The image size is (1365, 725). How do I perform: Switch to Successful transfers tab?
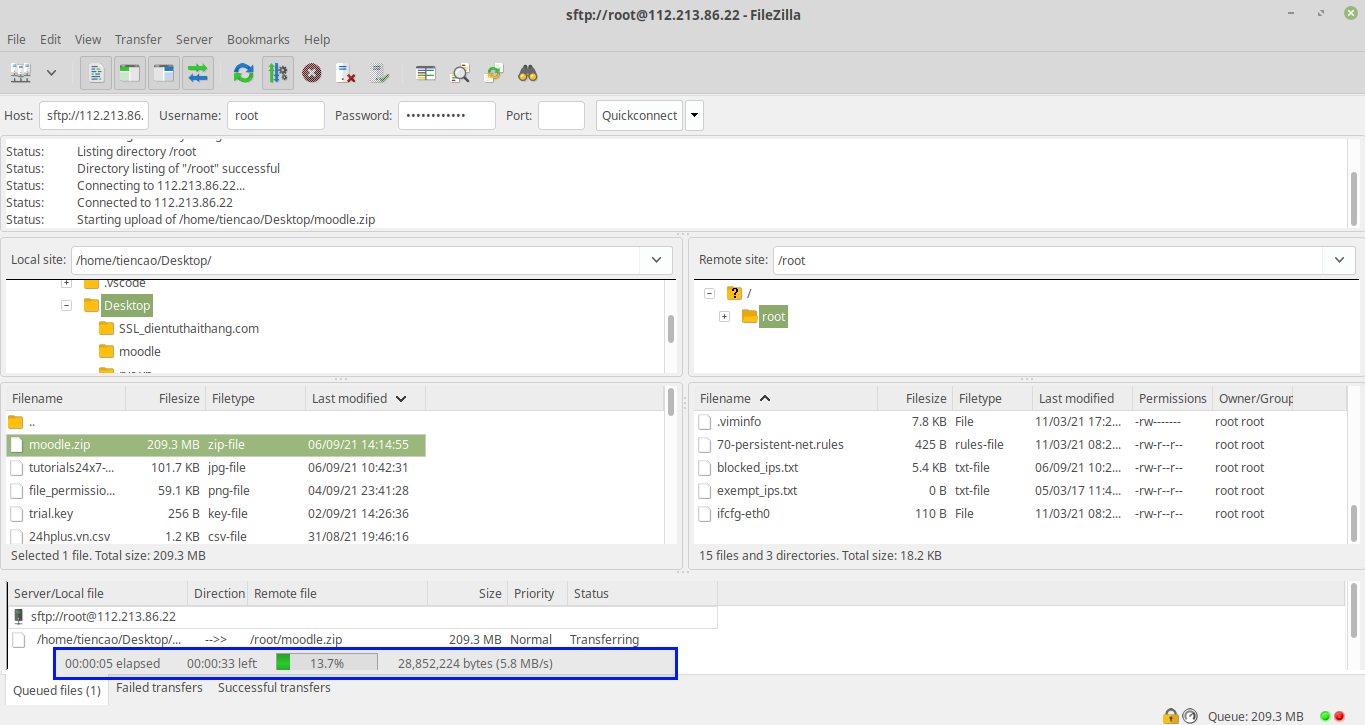[274, 687]
